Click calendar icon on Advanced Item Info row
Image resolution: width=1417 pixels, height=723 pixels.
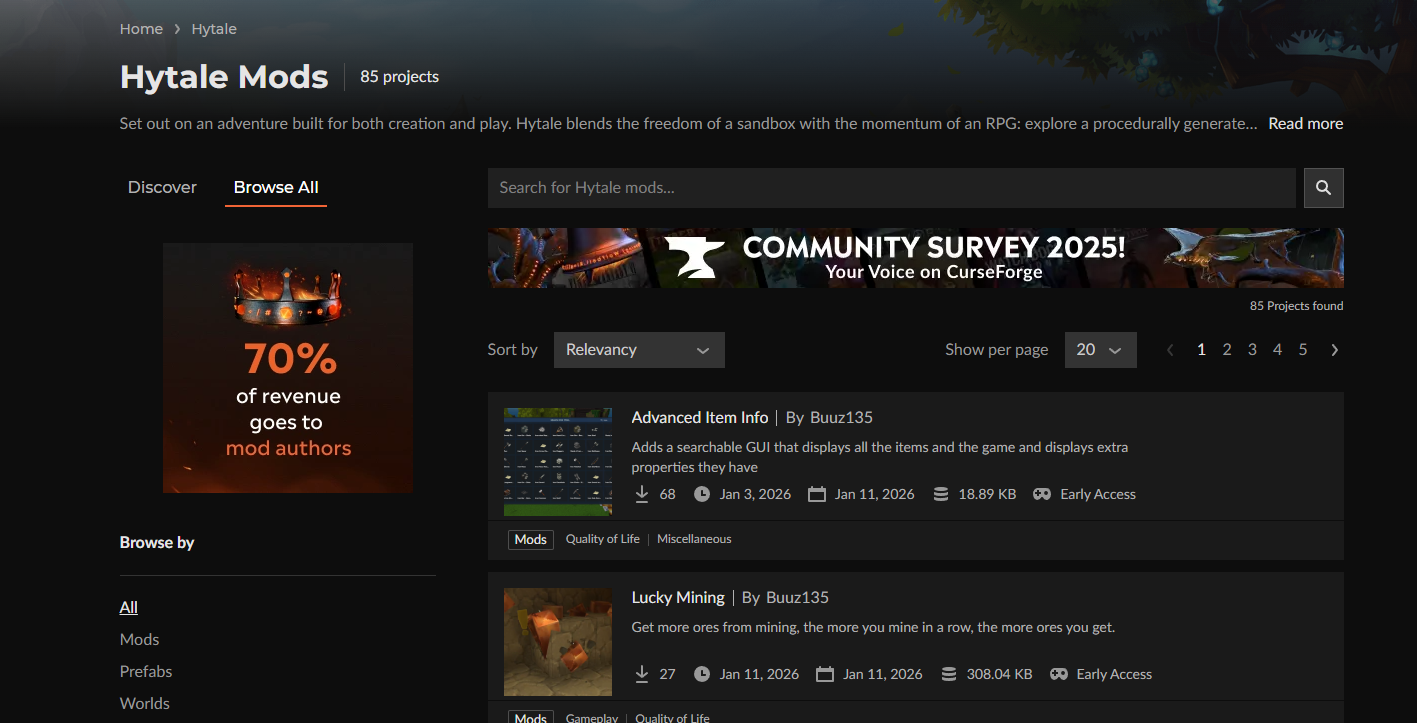tap(817, 494)
